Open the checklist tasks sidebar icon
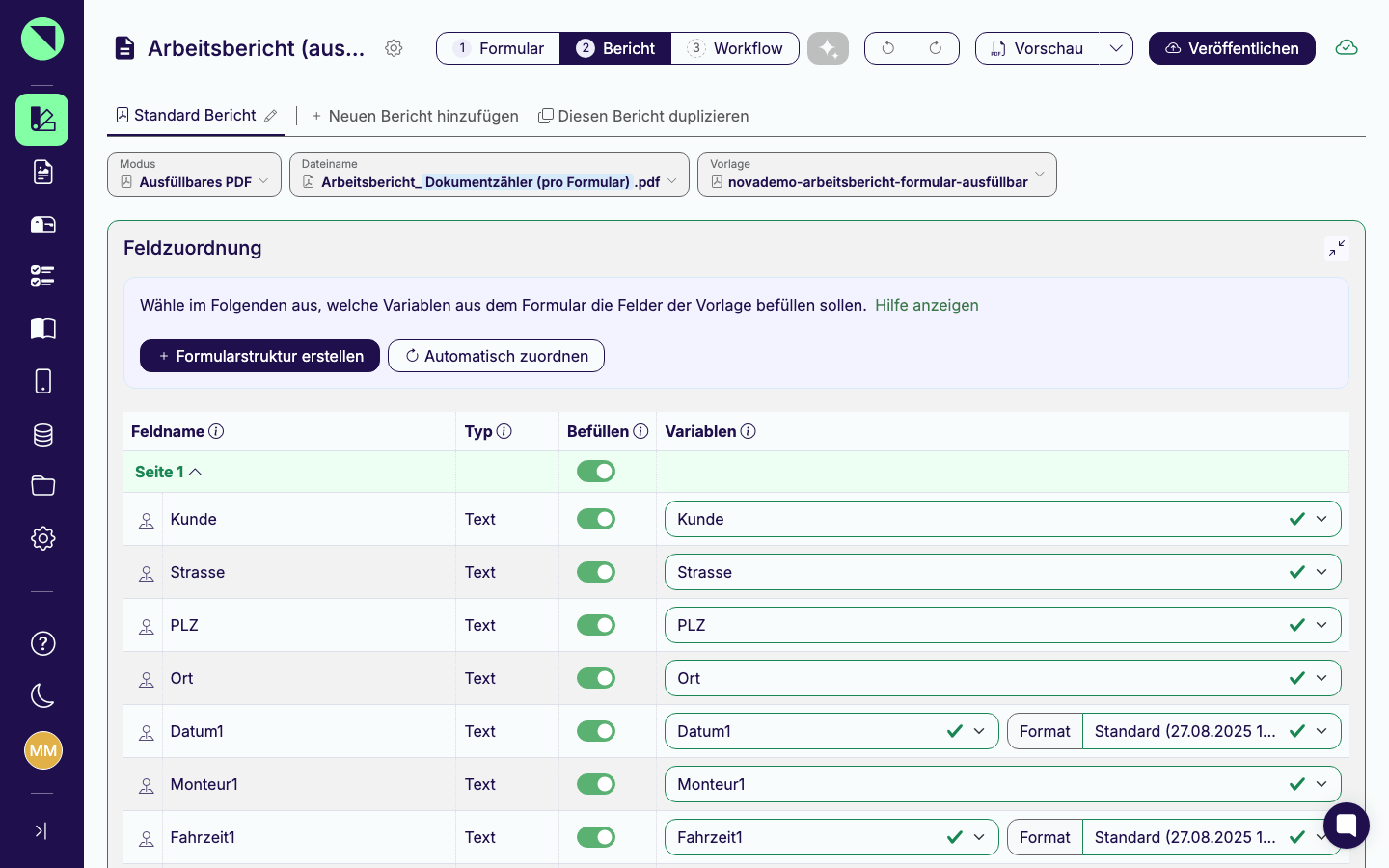Screen dimensions: 1389x868 42,277
